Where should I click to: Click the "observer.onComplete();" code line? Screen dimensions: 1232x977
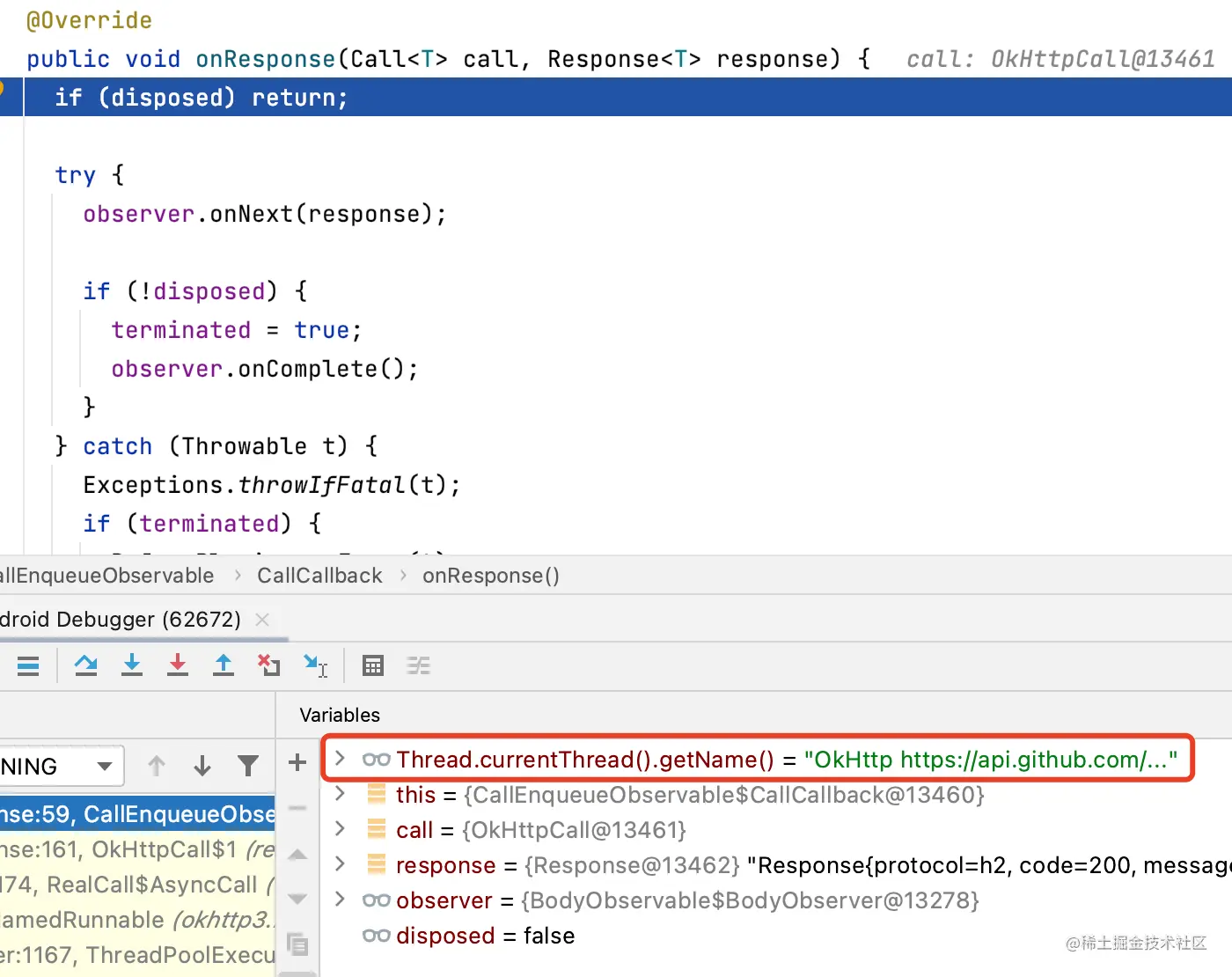(265, 369)
